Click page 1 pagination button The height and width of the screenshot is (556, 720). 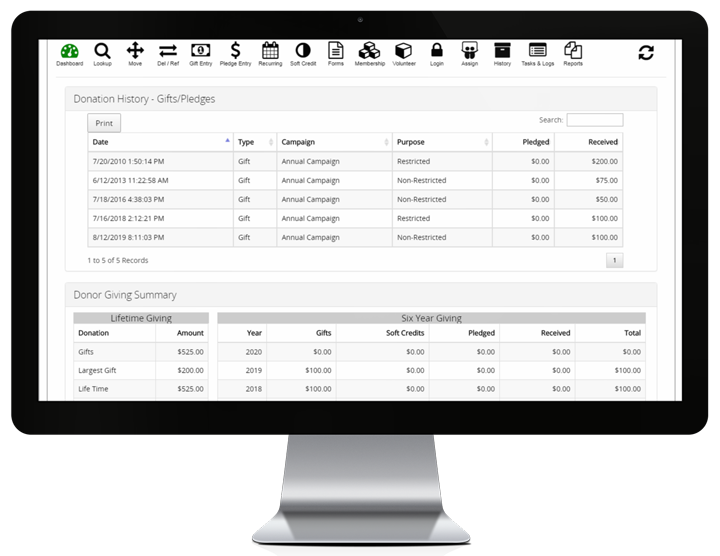[x=614, y=260]
